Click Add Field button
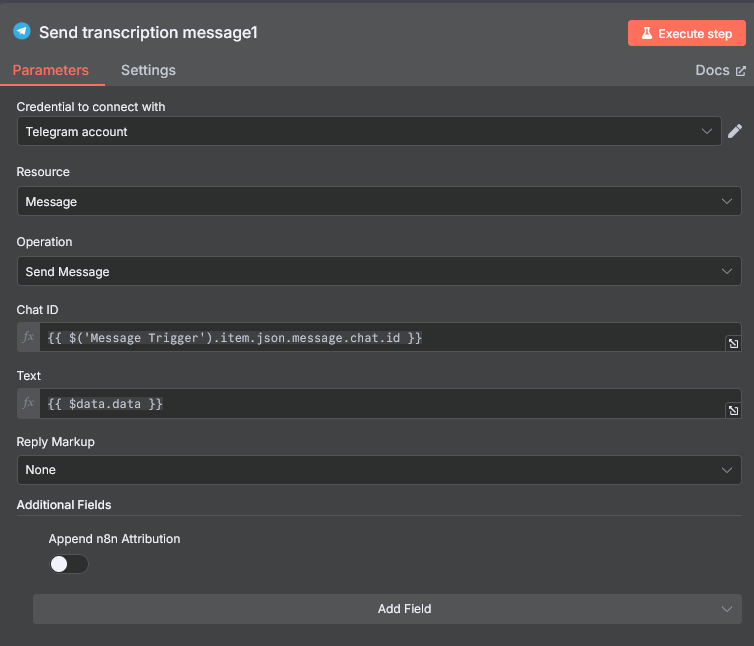 point(387,608)
